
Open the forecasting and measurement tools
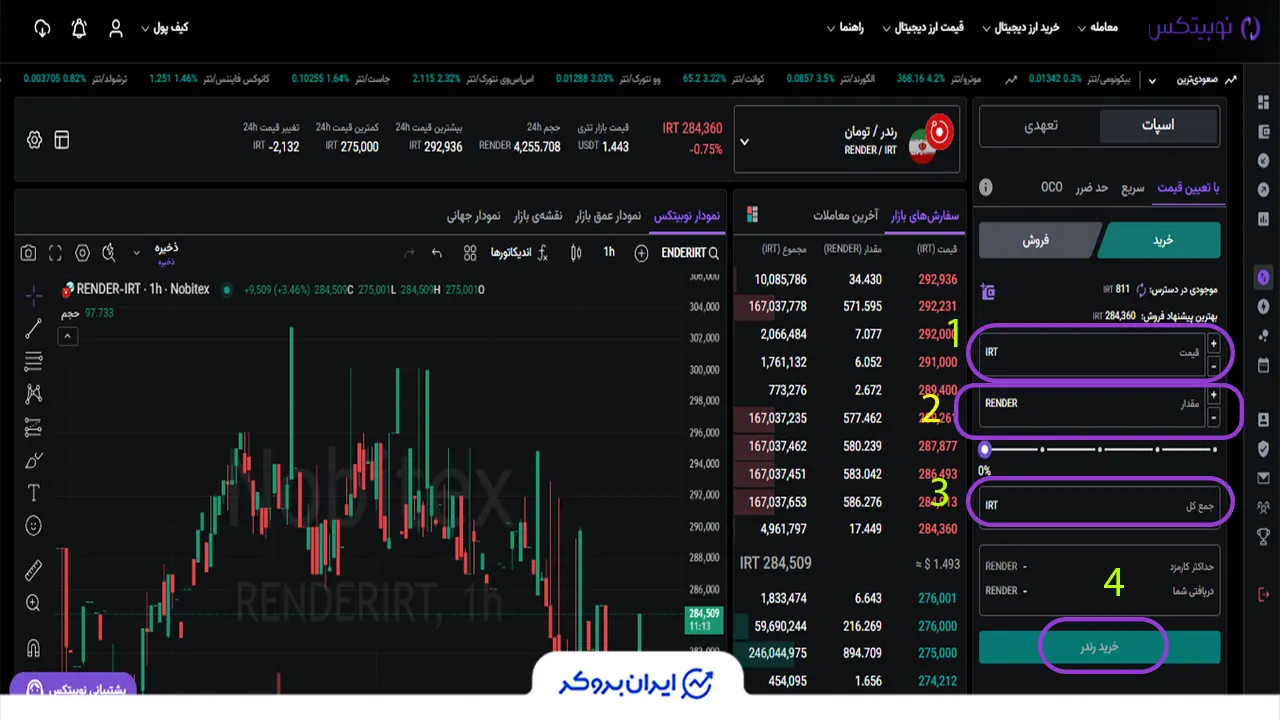pos(34,427)
